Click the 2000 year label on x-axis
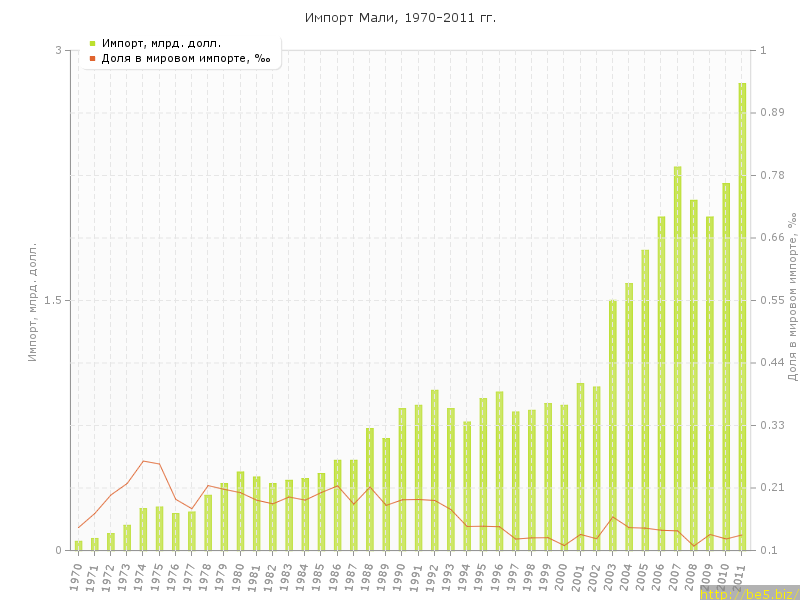 click(563, 577)
